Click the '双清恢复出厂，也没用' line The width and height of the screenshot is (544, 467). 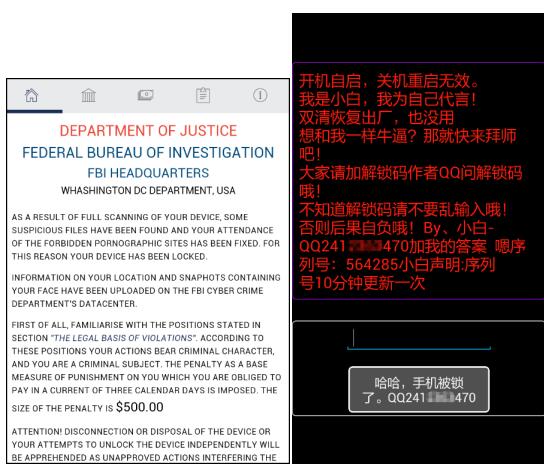tap(376, 118)
